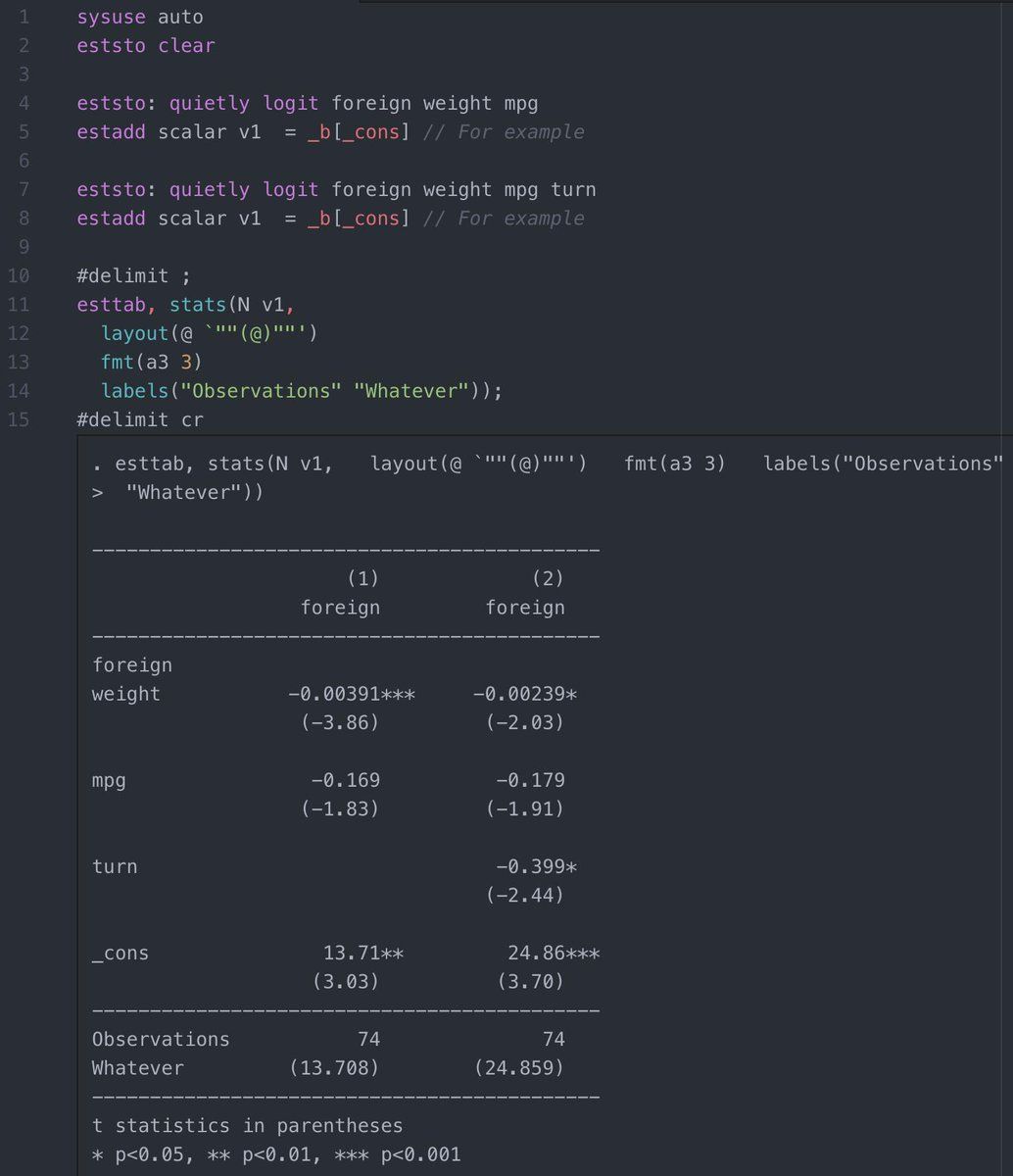Click the "eststo clear" command

pyautogui.click(x=146, y=45)
